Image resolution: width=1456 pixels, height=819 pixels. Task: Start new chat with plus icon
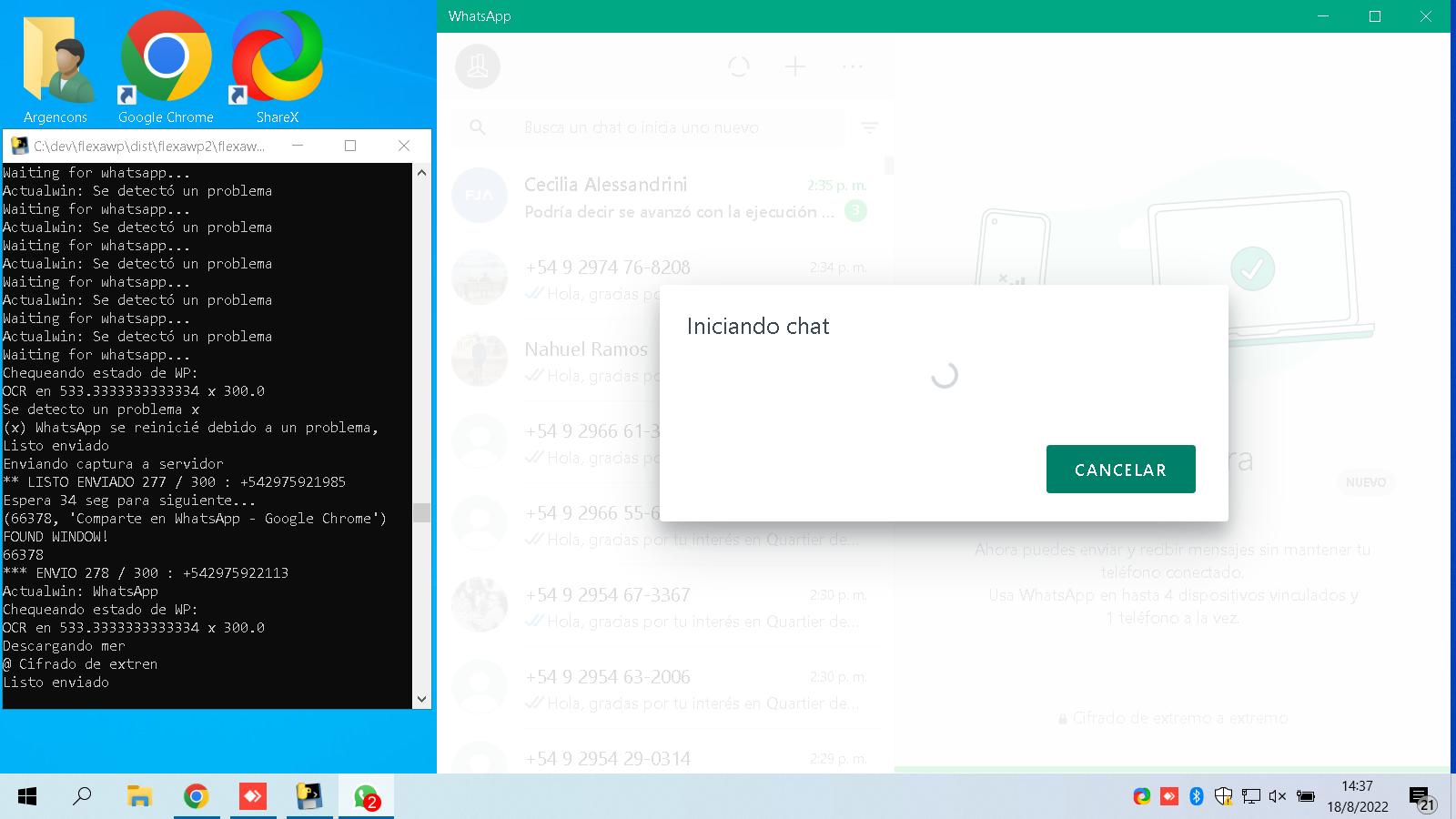coord(795,66)
